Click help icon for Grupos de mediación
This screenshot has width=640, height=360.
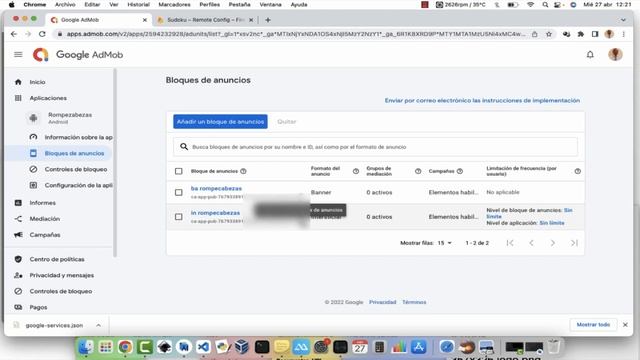418,171
